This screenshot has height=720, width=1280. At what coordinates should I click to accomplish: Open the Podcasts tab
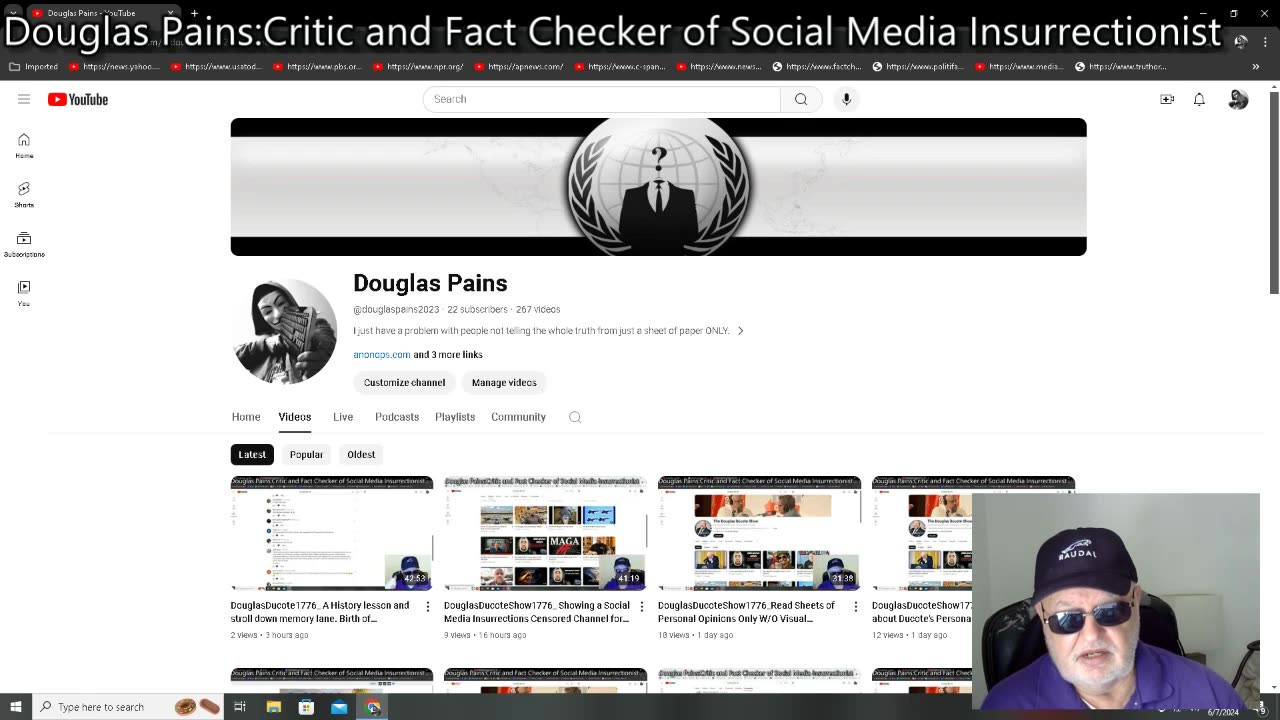pos(397,417)
